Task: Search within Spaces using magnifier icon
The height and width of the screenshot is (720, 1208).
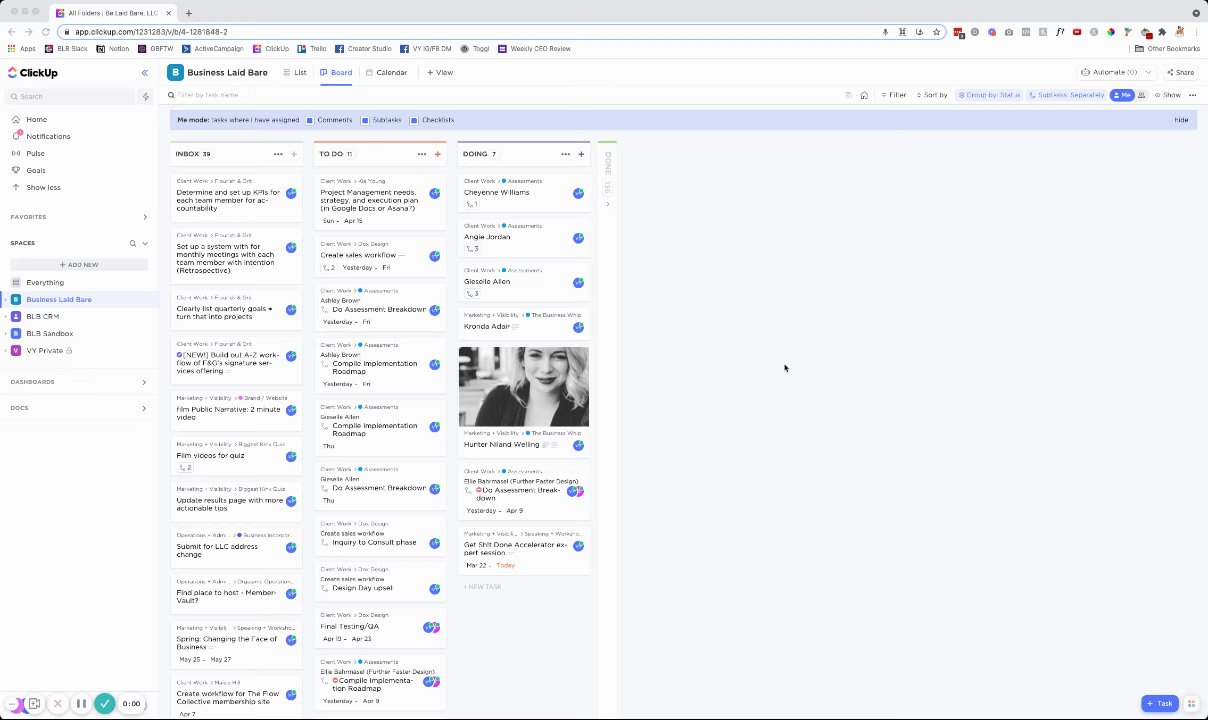Action: (132, 243)
